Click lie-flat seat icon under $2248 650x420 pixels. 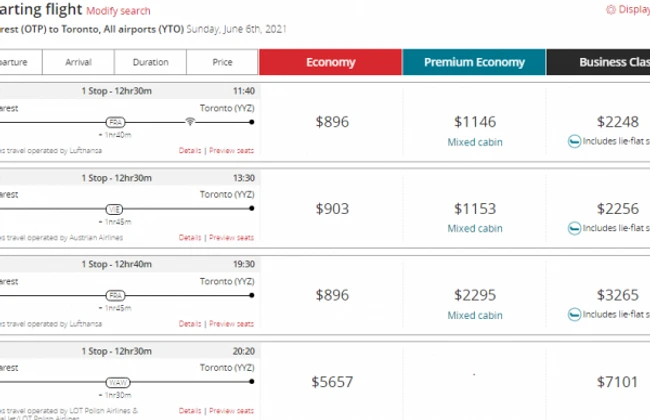tap(574, 142)
